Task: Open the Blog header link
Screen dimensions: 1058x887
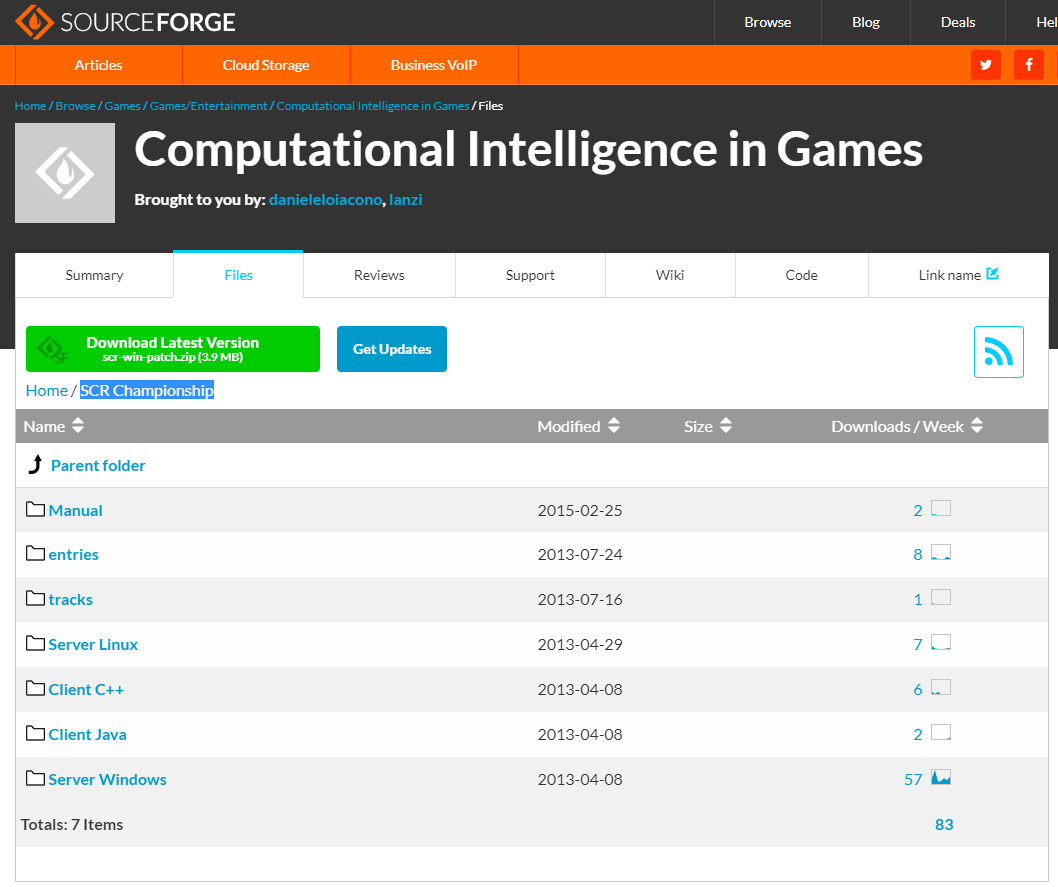Action: [866, 22]
